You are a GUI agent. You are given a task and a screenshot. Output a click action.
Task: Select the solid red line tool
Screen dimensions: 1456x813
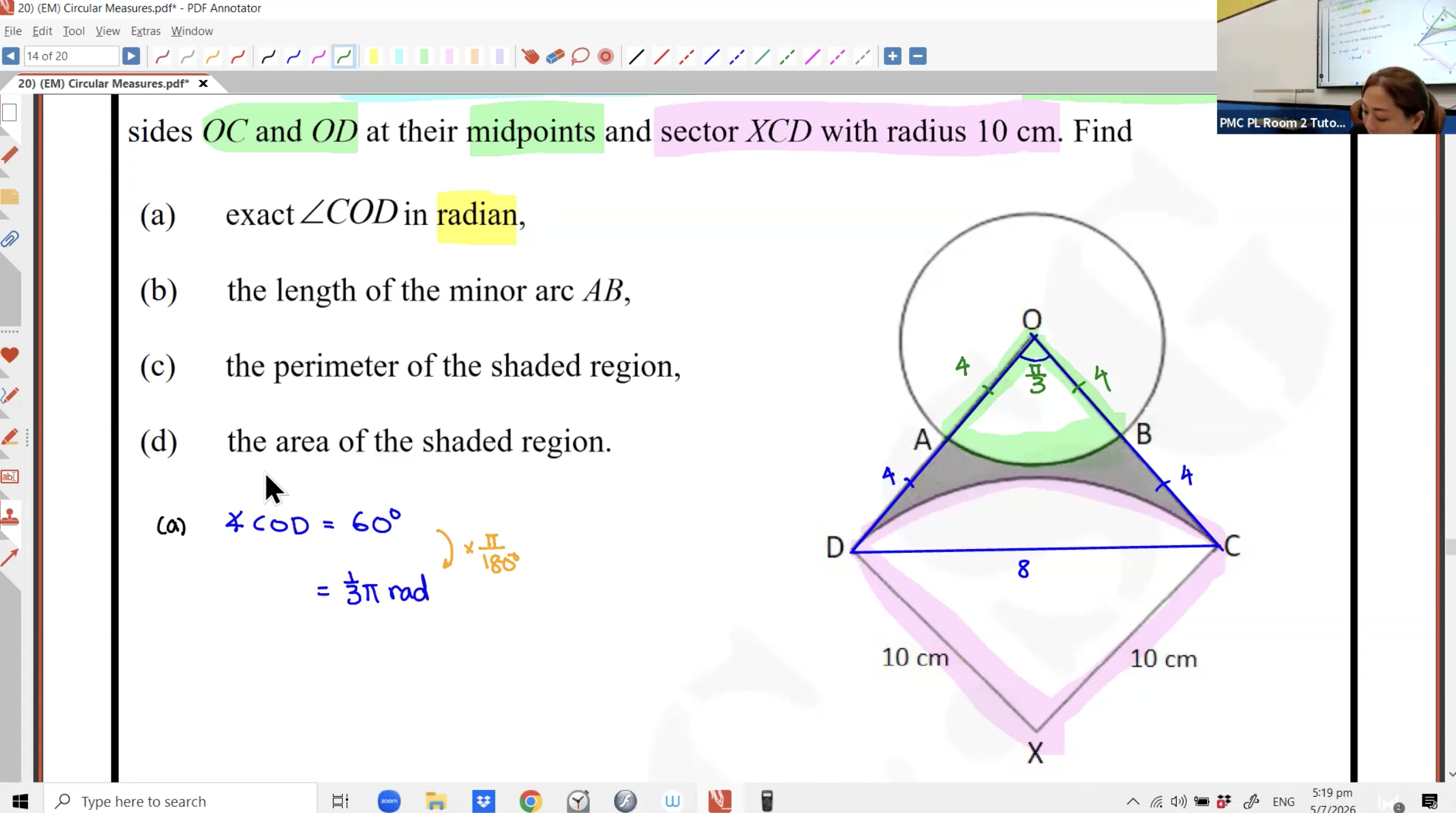661,57
